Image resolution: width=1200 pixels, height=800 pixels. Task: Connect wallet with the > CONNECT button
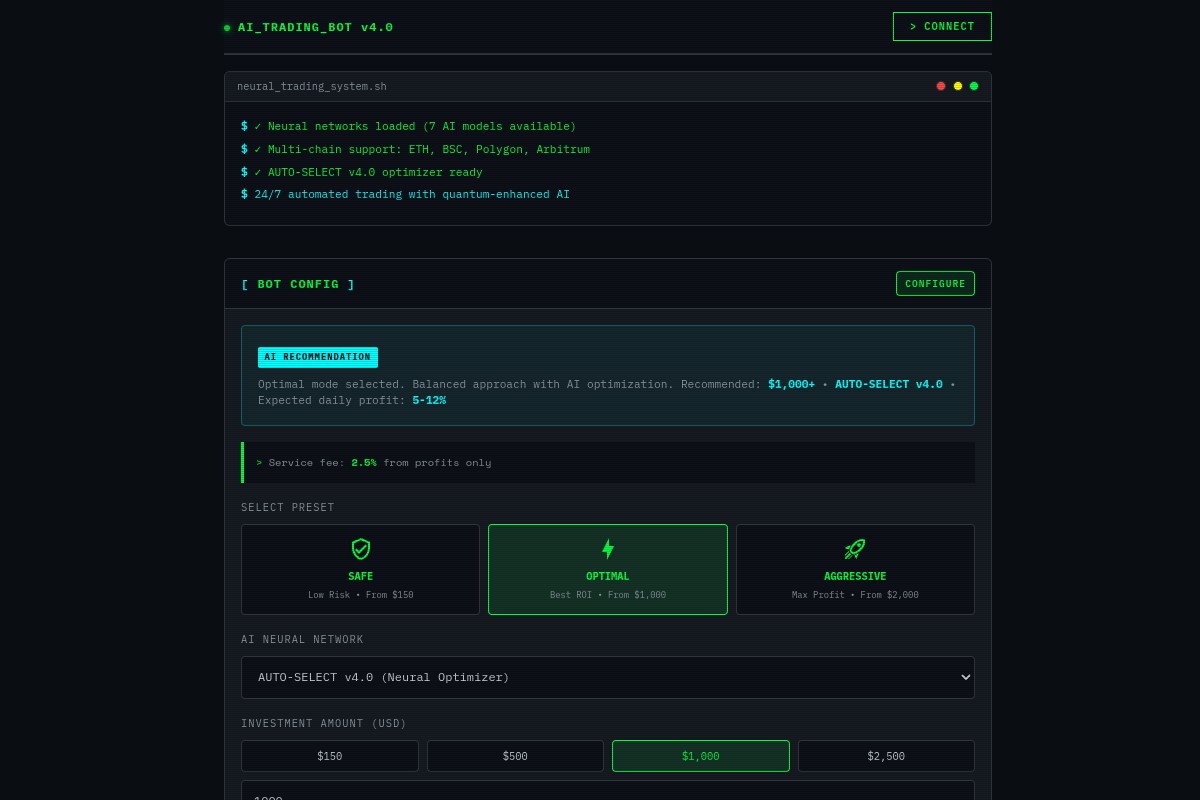pos(942,27)
